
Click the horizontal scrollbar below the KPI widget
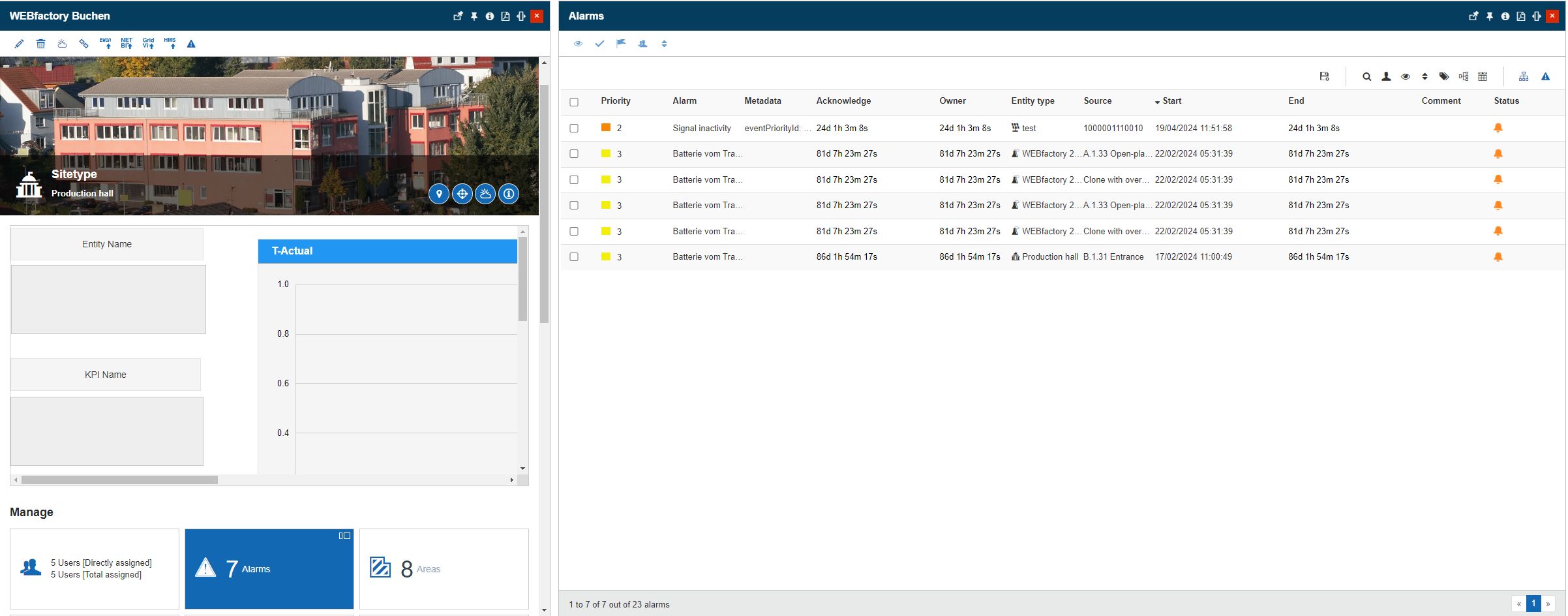click(119, 480)
